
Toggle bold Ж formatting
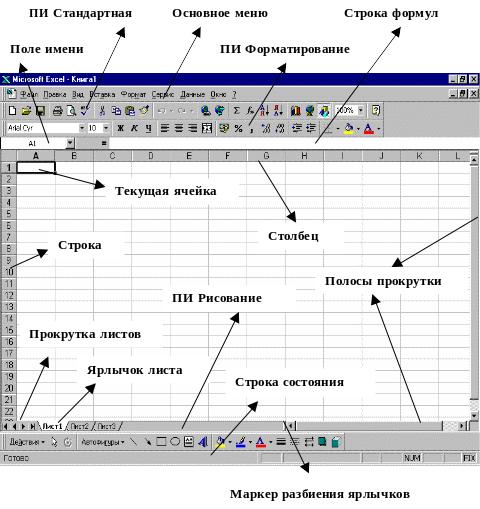coord(120,128)
